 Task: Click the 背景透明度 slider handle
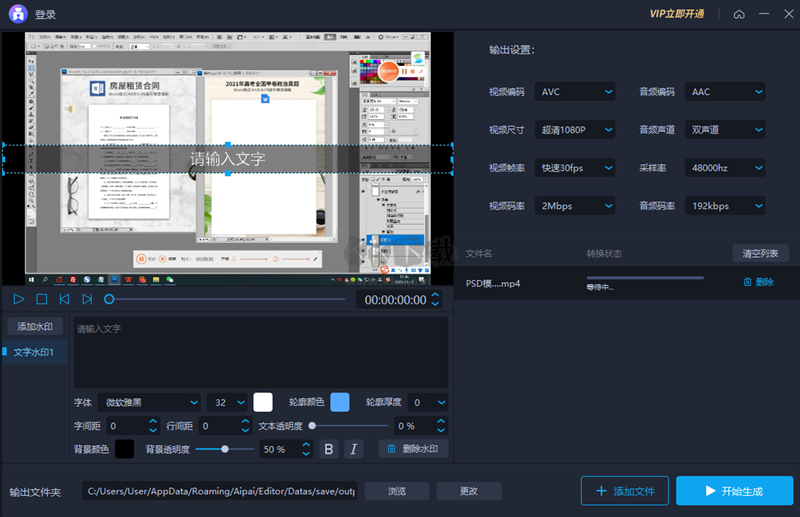[x=225, y=450]
